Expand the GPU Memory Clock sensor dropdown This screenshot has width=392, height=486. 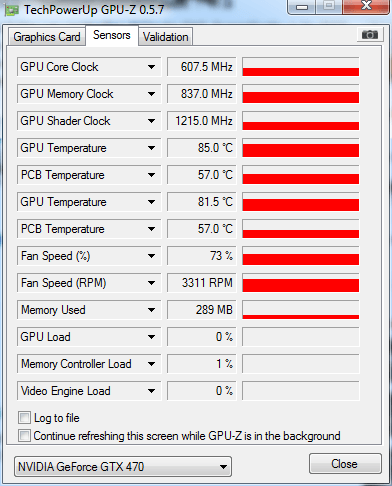(x=151, y=94)
